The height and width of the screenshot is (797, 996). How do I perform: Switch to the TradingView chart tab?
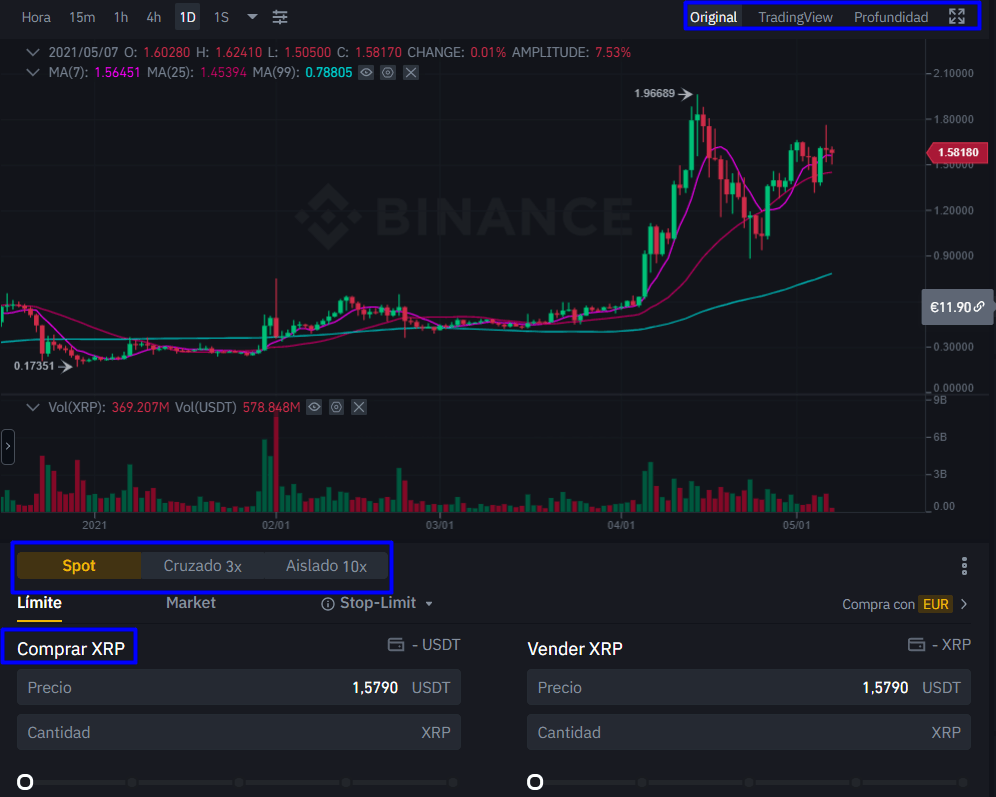click(x=795, y=17)
